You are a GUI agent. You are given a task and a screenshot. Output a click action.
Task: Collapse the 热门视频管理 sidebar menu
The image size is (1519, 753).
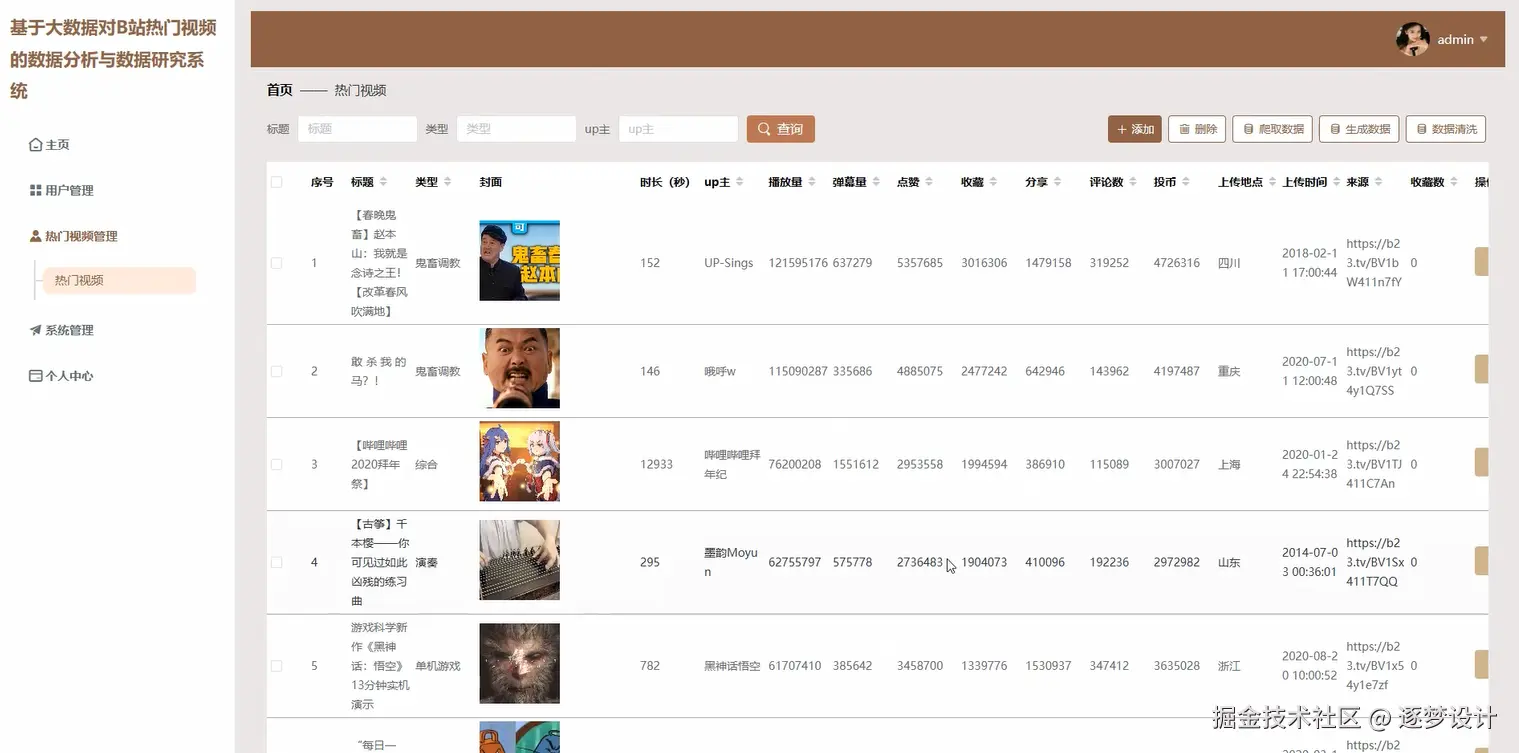[x=73, y=236]
